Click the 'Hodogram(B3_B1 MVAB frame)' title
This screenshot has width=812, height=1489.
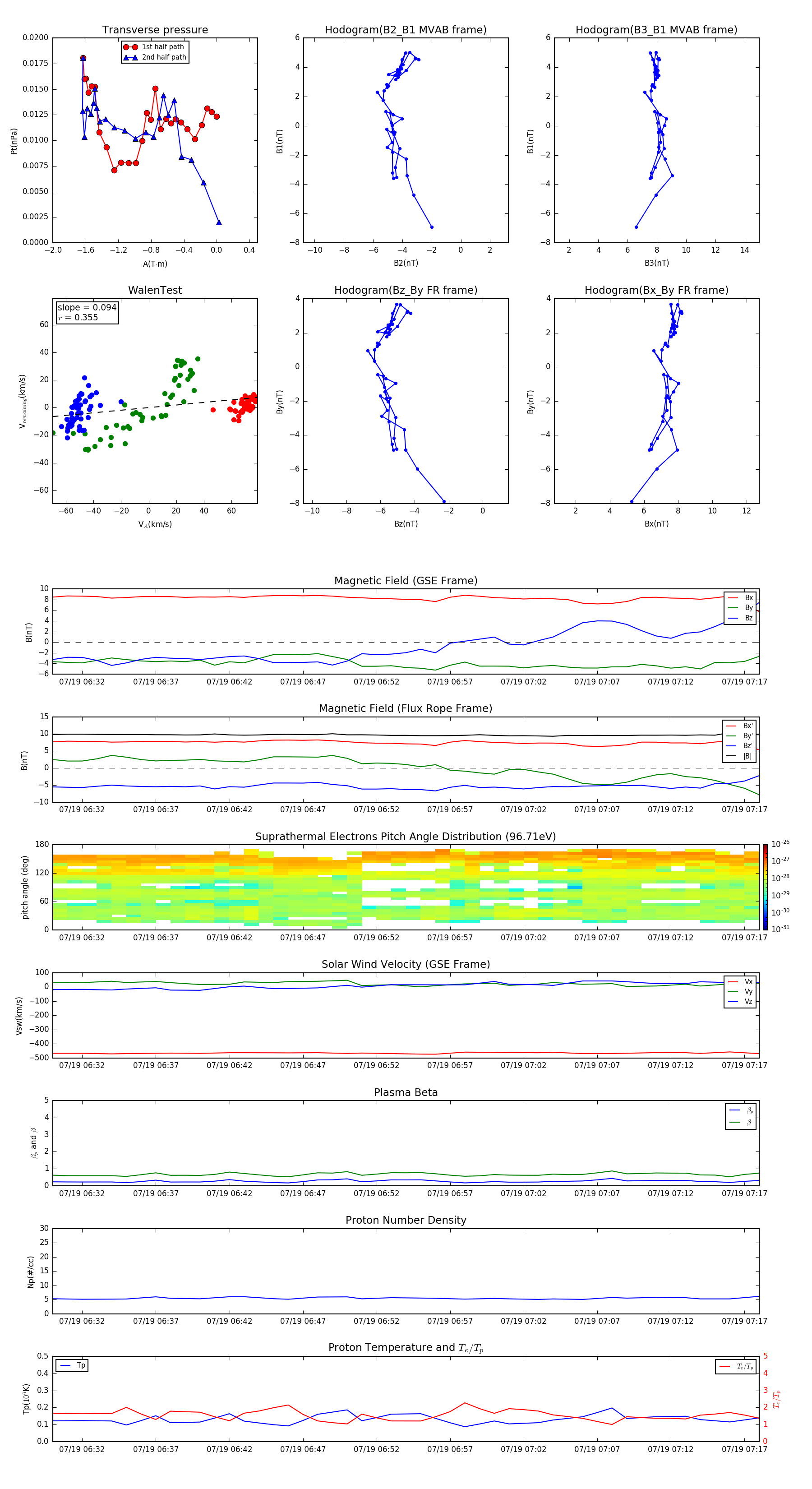pyautogui.click(x=656, y=29)
